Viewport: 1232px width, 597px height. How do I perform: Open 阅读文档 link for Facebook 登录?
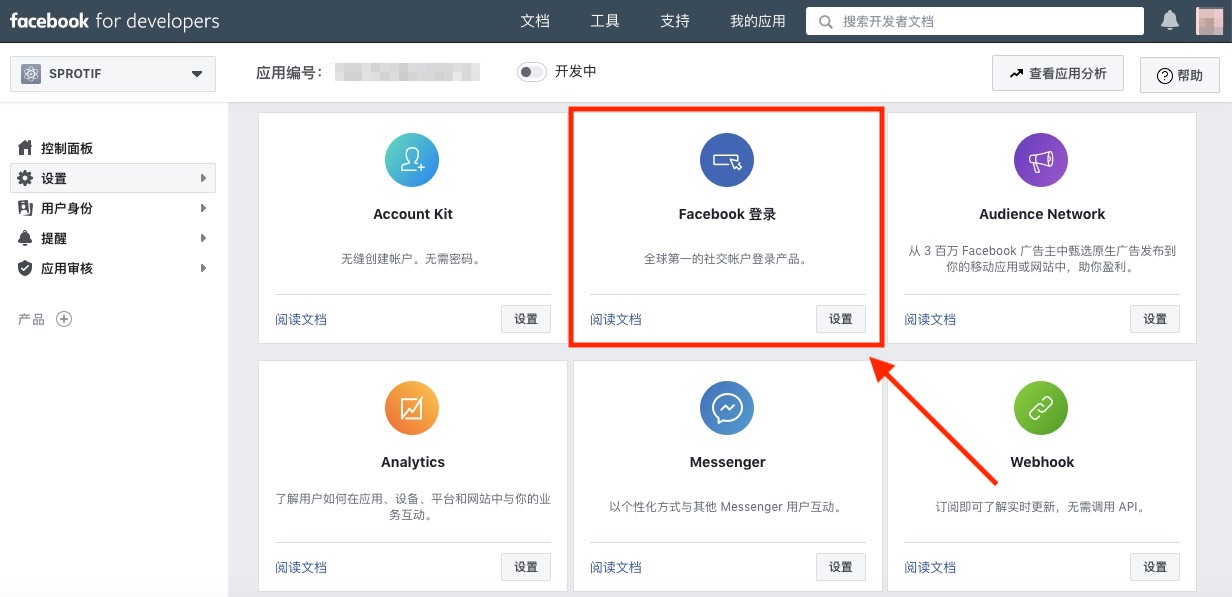click(x=616, y=320)
